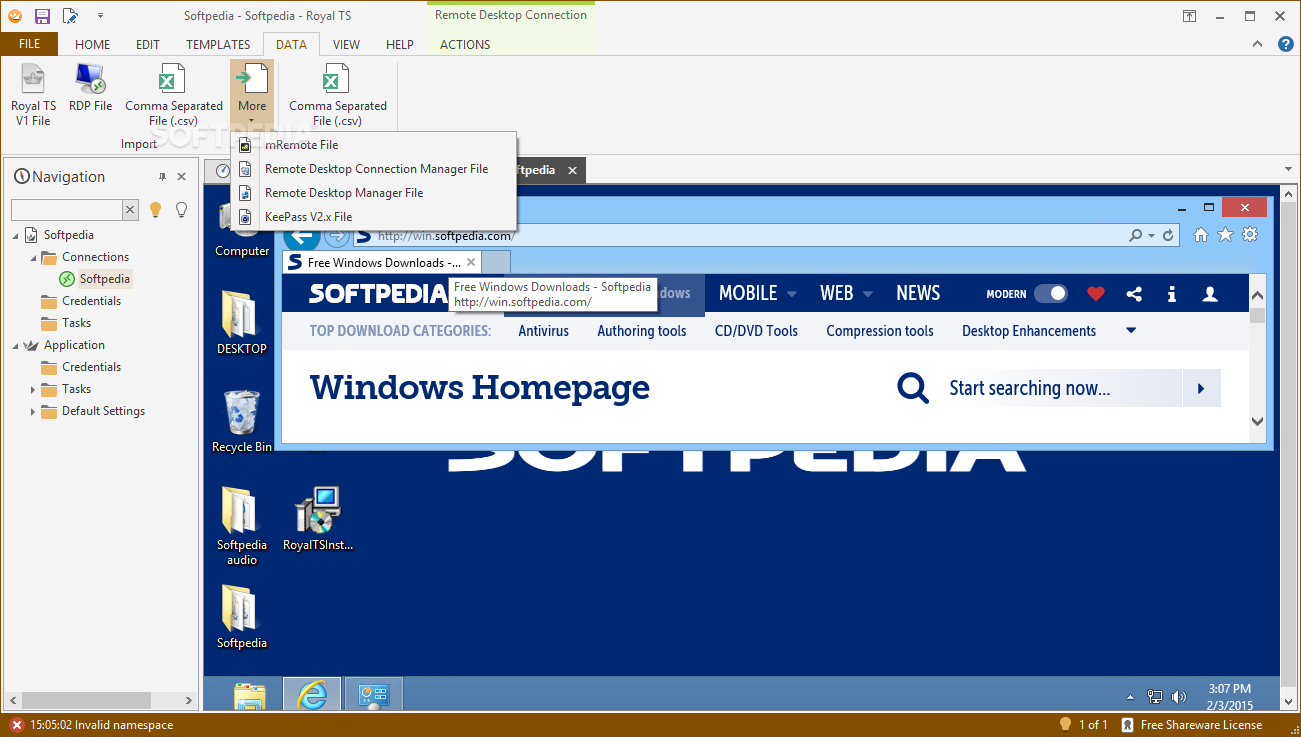Collapse the ribbon with the up chevron
This screenshot has height=737, width=1301.
tap(1258, 44)
